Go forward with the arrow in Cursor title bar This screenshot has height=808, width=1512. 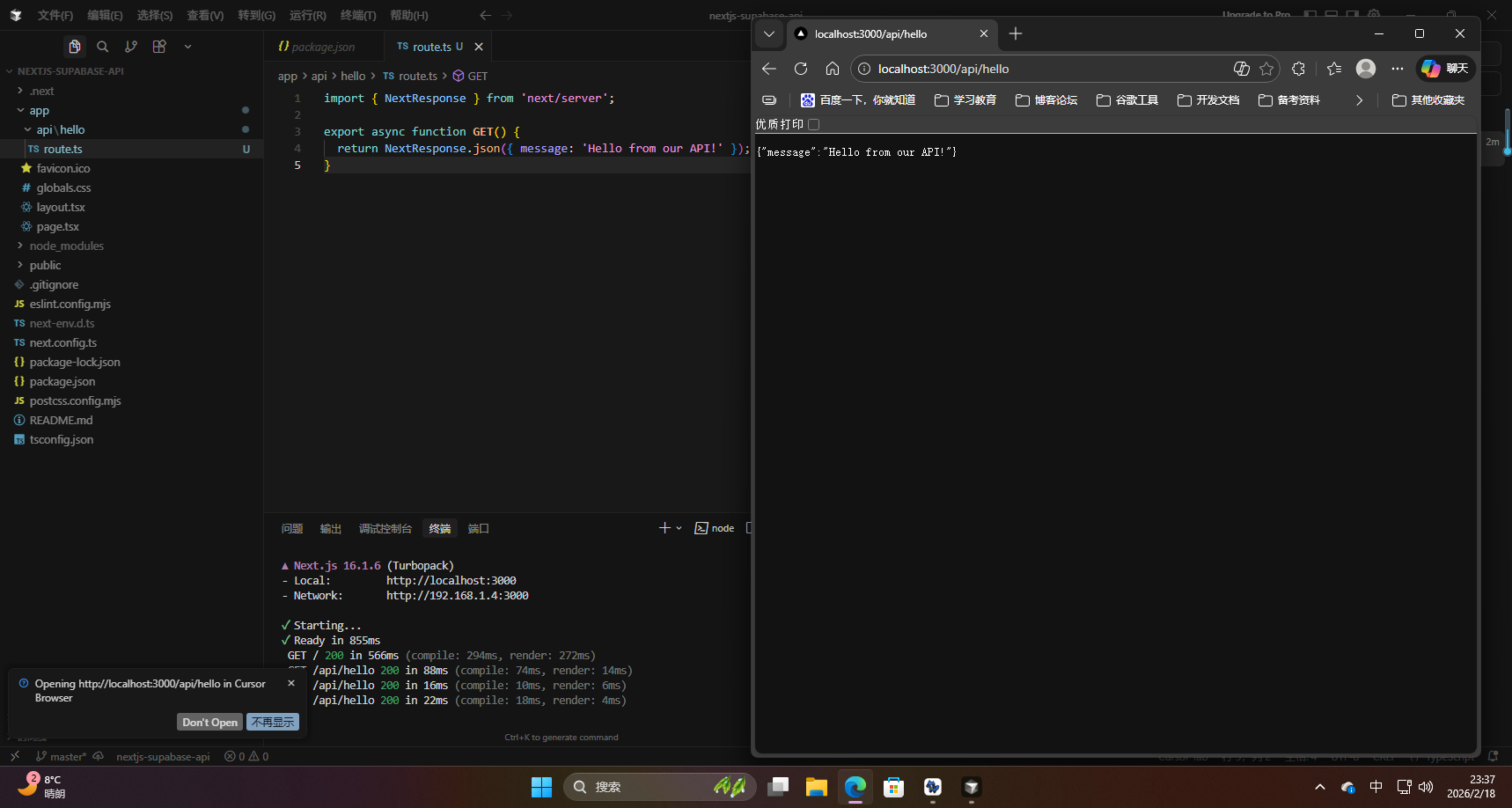pos(507,15)
